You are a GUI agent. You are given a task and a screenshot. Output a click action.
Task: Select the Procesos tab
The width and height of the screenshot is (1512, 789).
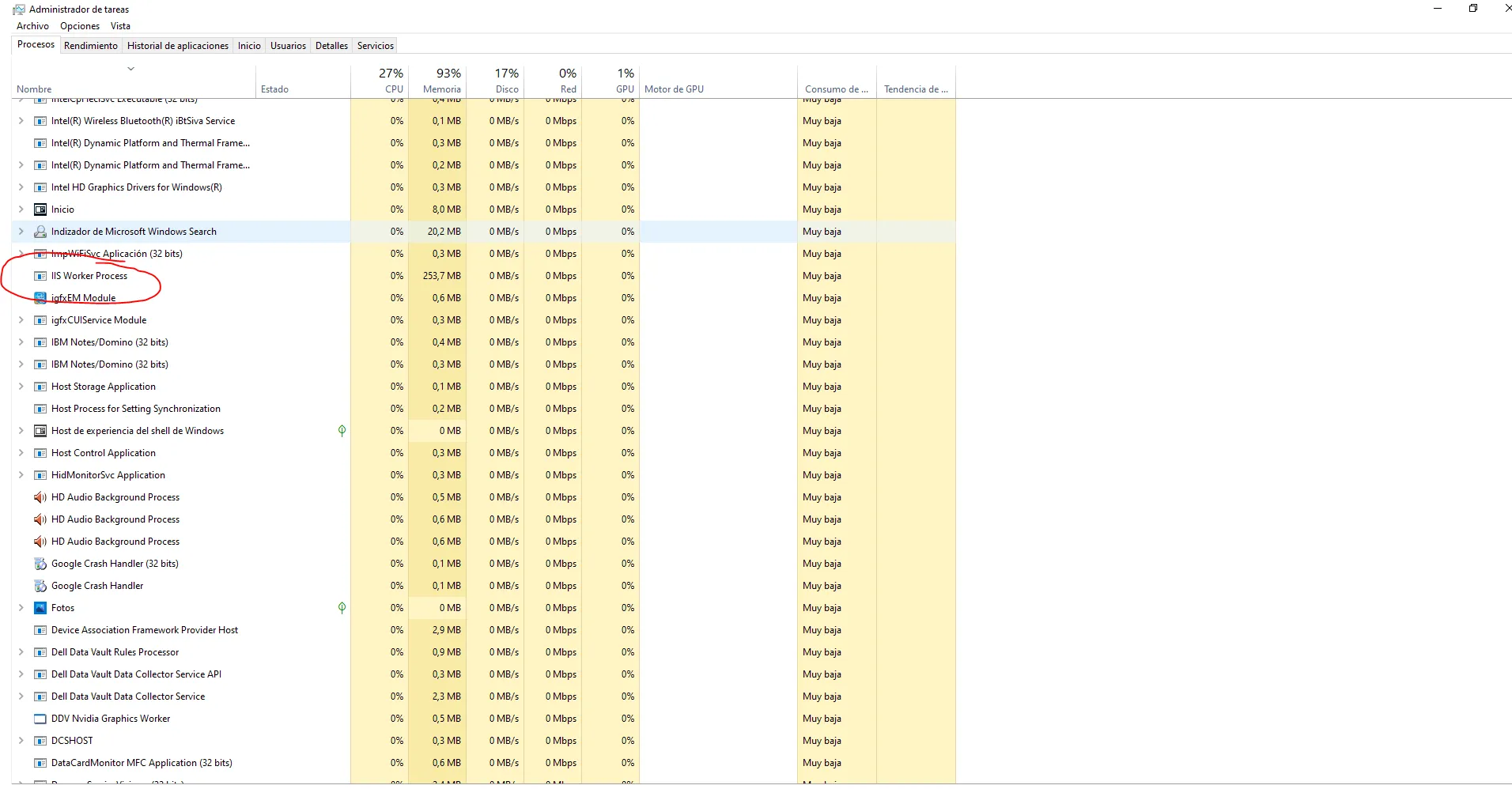point(36,44)
